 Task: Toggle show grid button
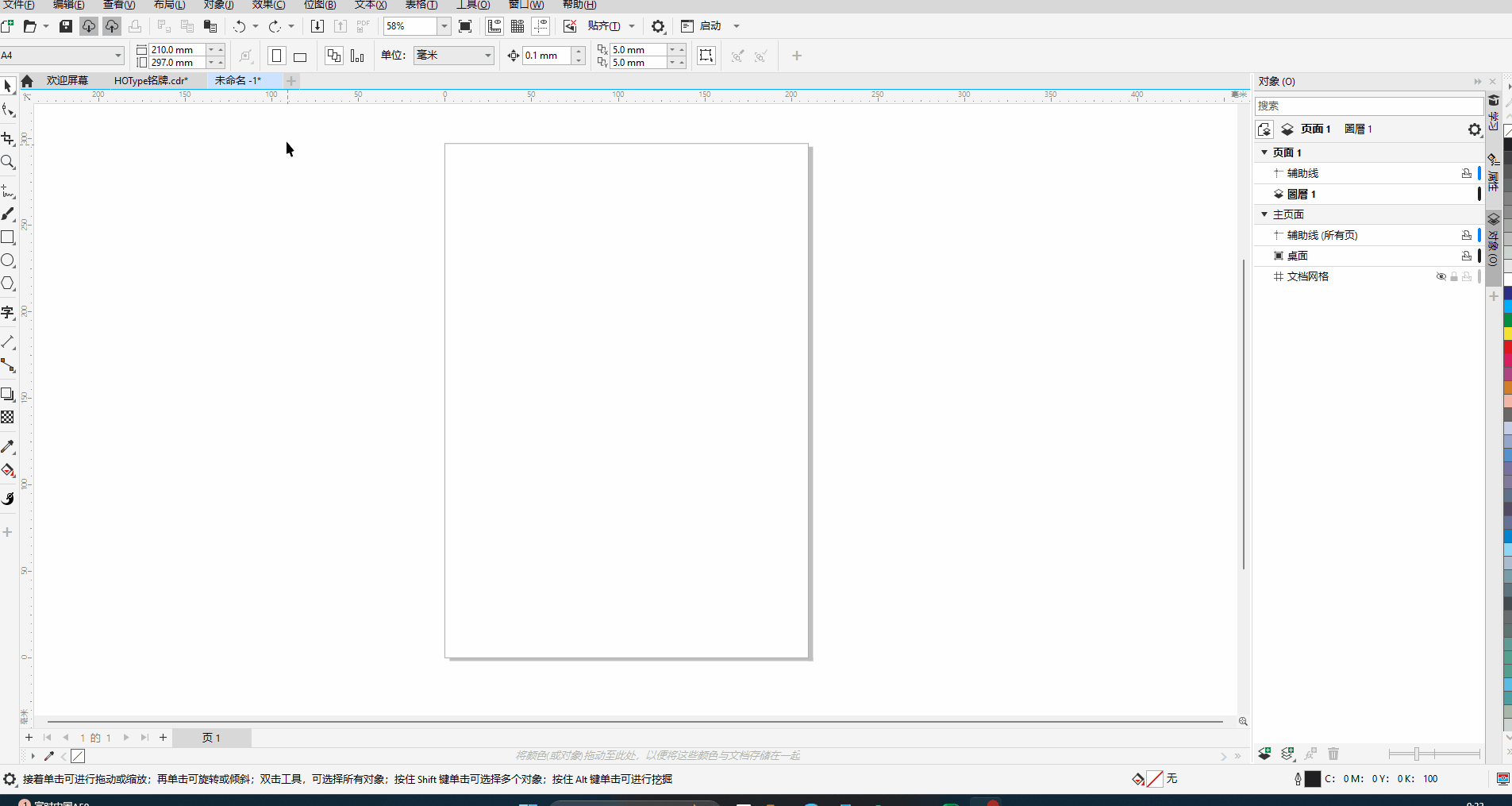(x=517, y=26)
